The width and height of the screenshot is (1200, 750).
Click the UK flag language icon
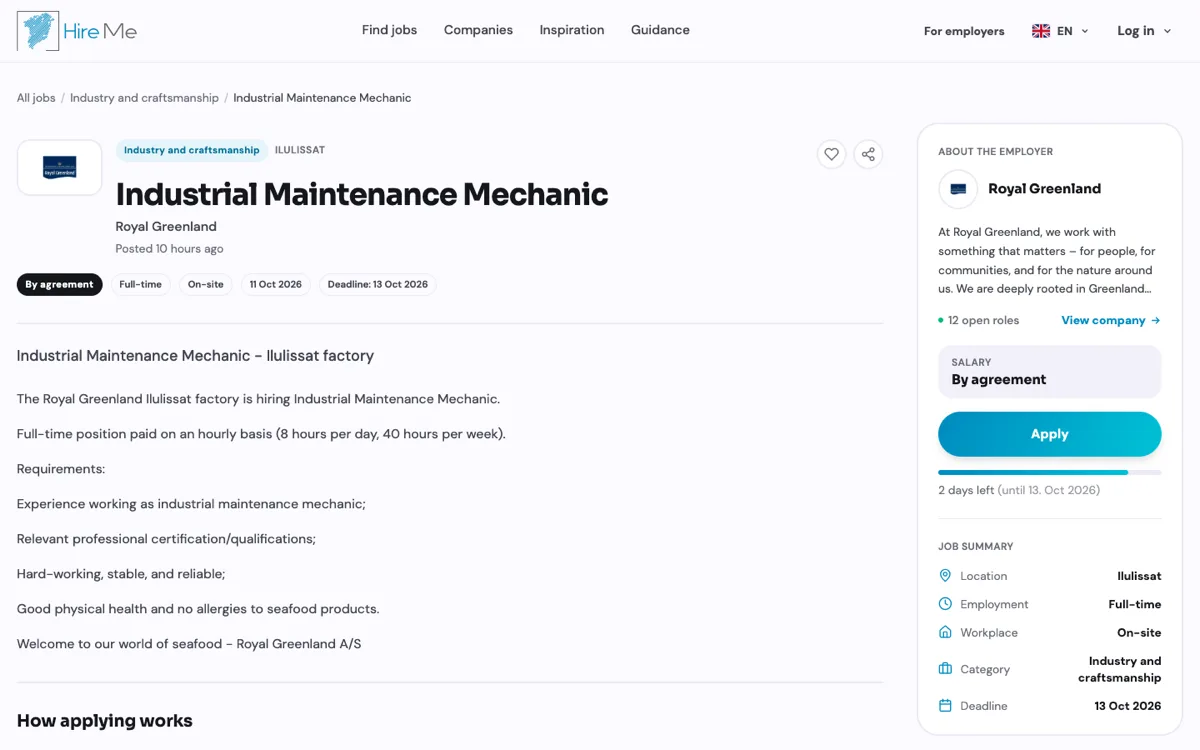(1041, 31)
